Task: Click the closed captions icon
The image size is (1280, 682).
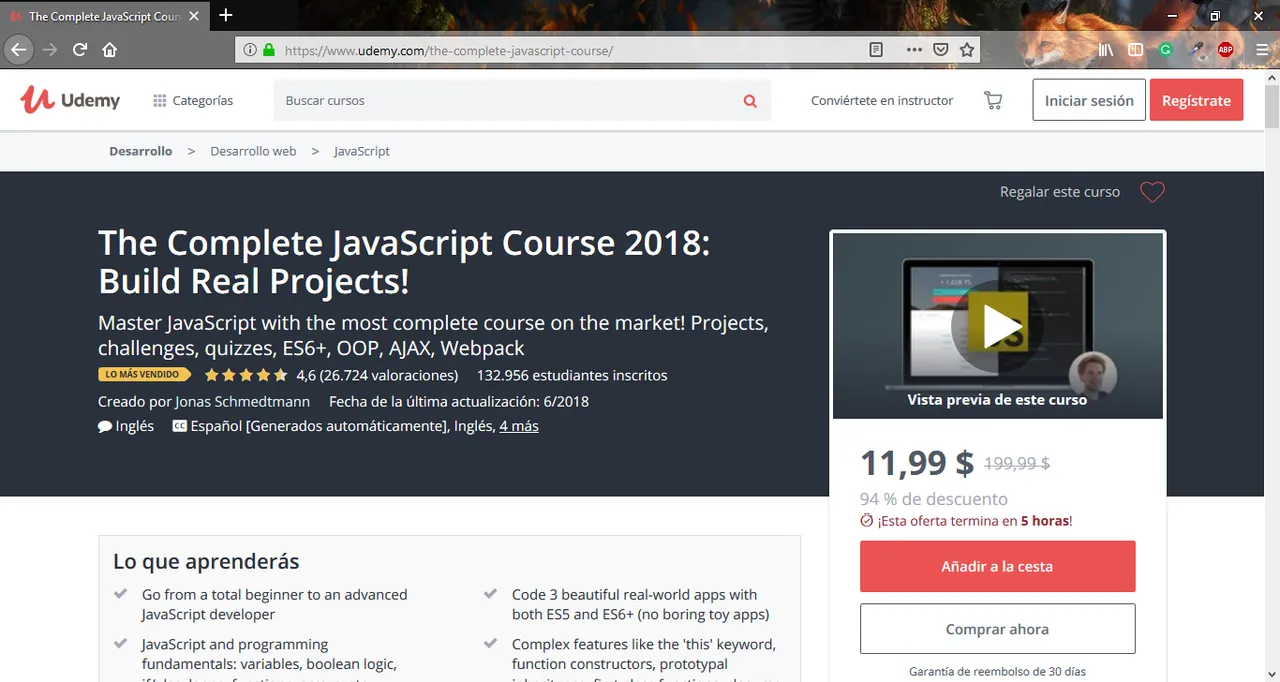Action: (180, 426)
